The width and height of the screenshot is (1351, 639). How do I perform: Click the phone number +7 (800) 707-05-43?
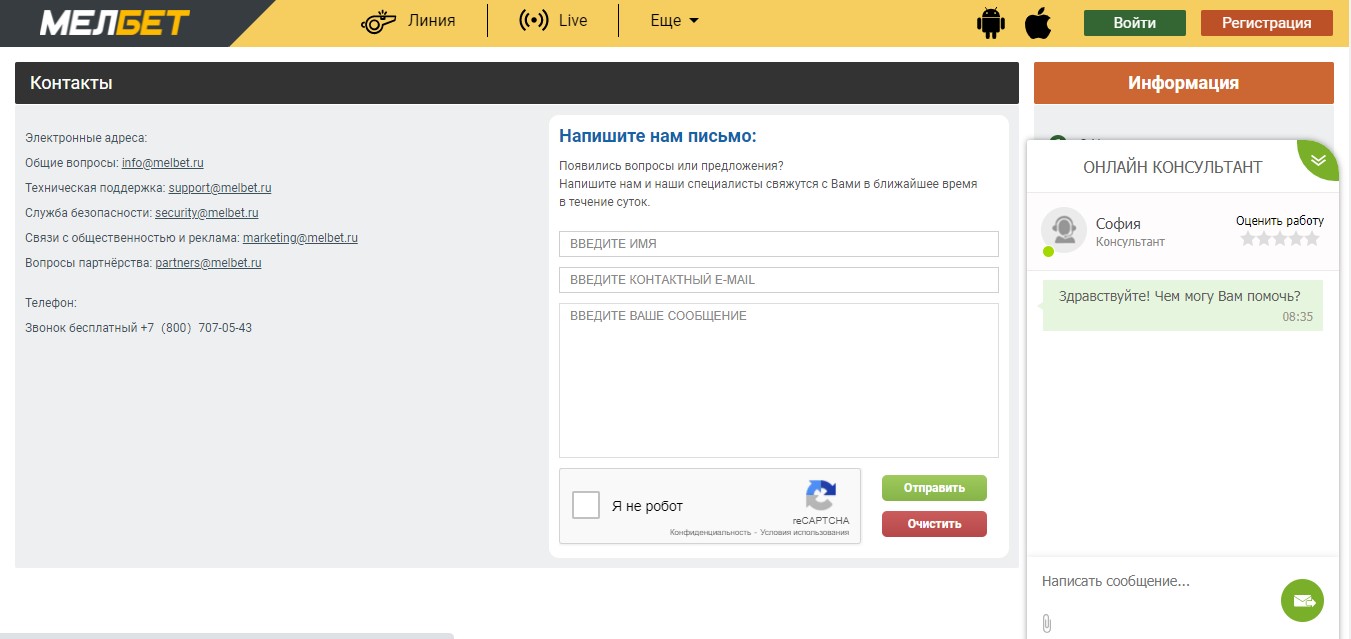(x=196, y=328)
